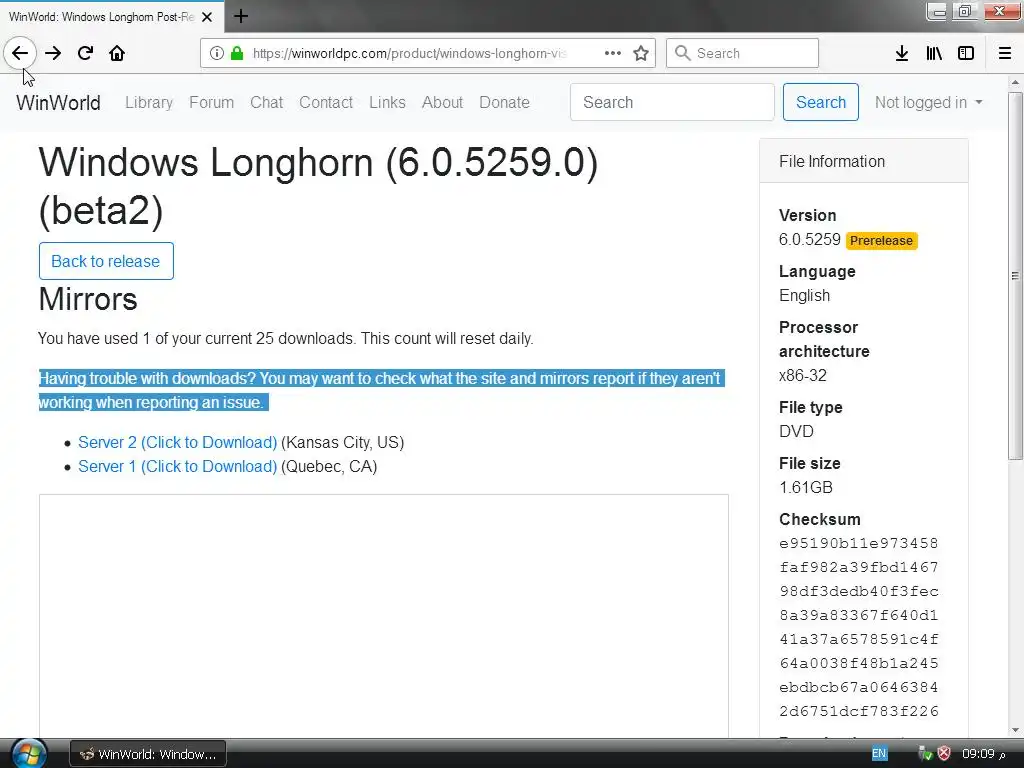
Task: Open page actions three-dot menu
Action: [x=613, y=53]
